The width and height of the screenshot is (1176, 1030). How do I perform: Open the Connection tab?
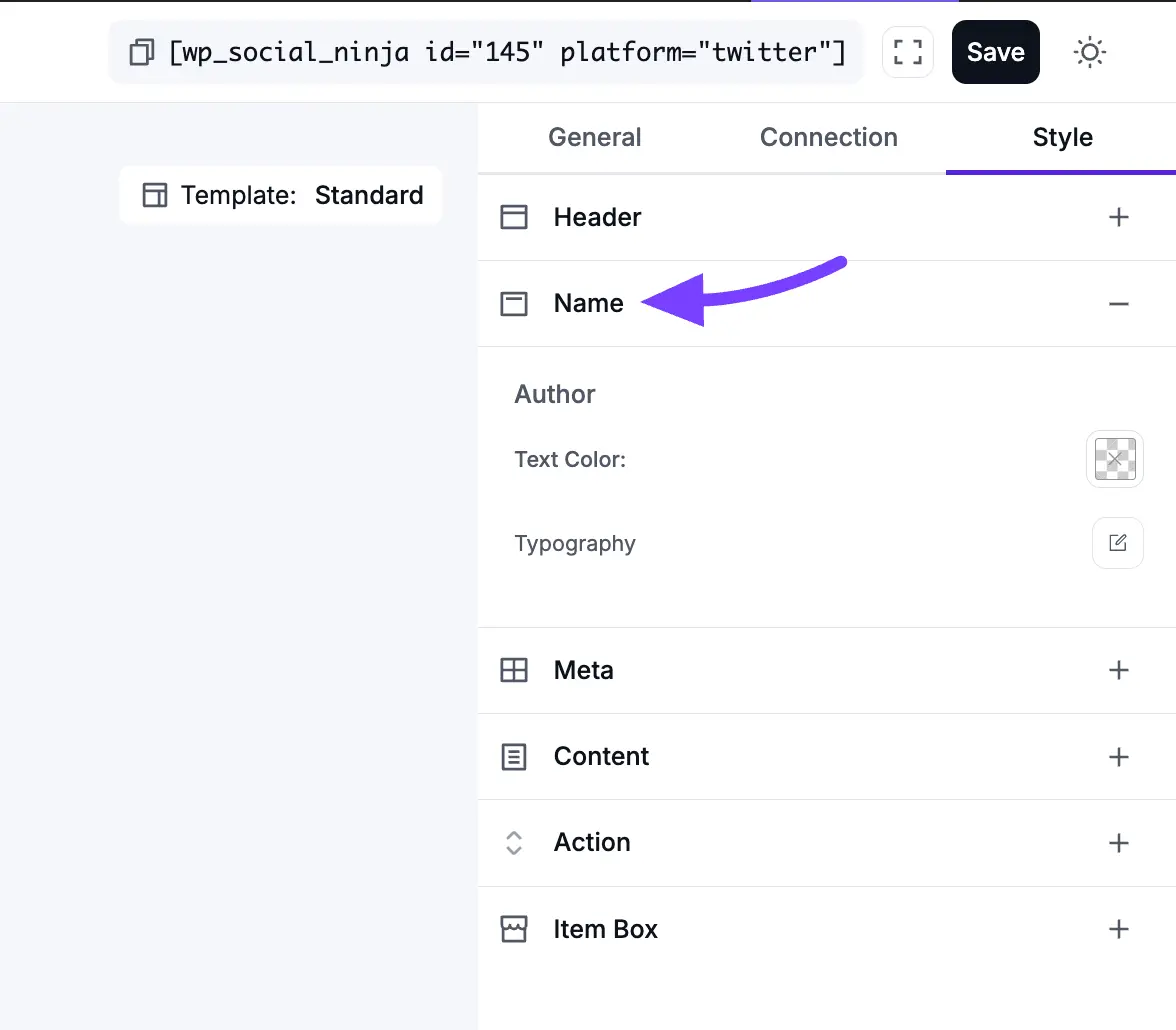point(829,137)
